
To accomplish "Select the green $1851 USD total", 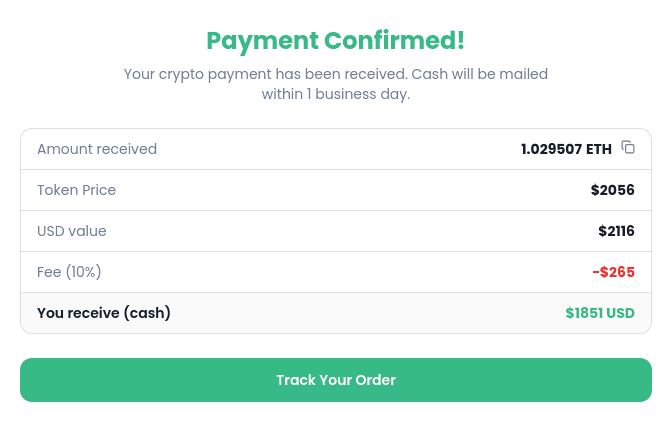I will [x=600, y=313].
